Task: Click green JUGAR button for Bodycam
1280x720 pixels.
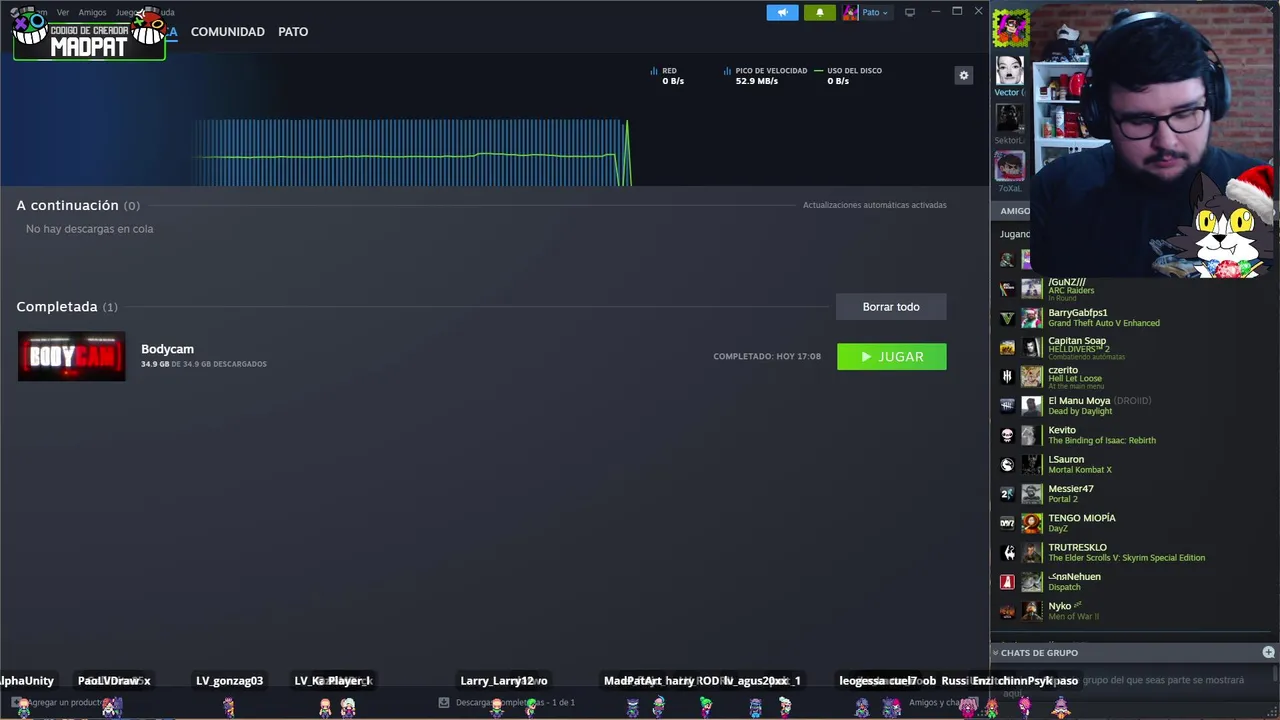Action: [892, 357]
